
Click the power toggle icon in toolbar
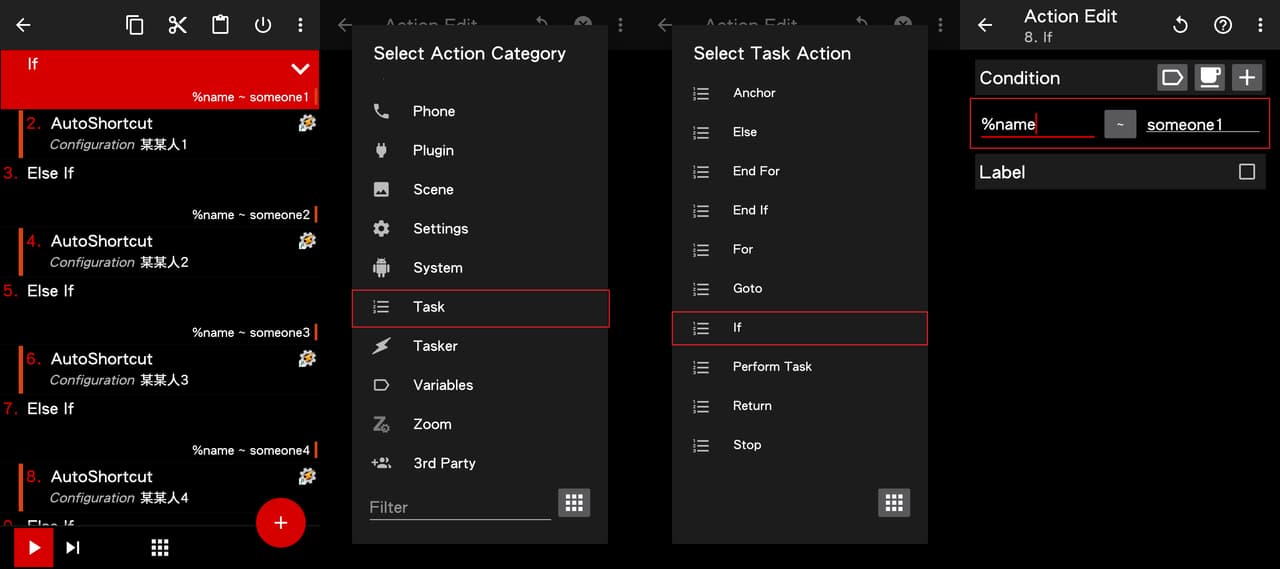coord(263,25)
